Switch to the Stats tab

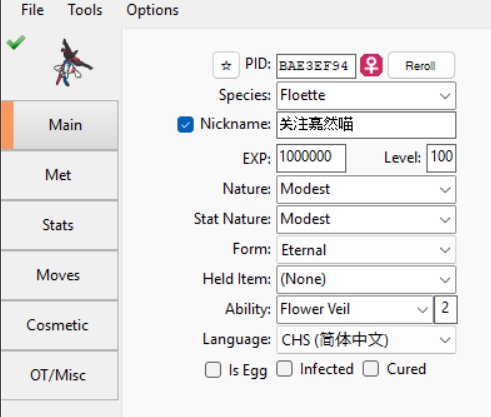[x=60, y=225]
